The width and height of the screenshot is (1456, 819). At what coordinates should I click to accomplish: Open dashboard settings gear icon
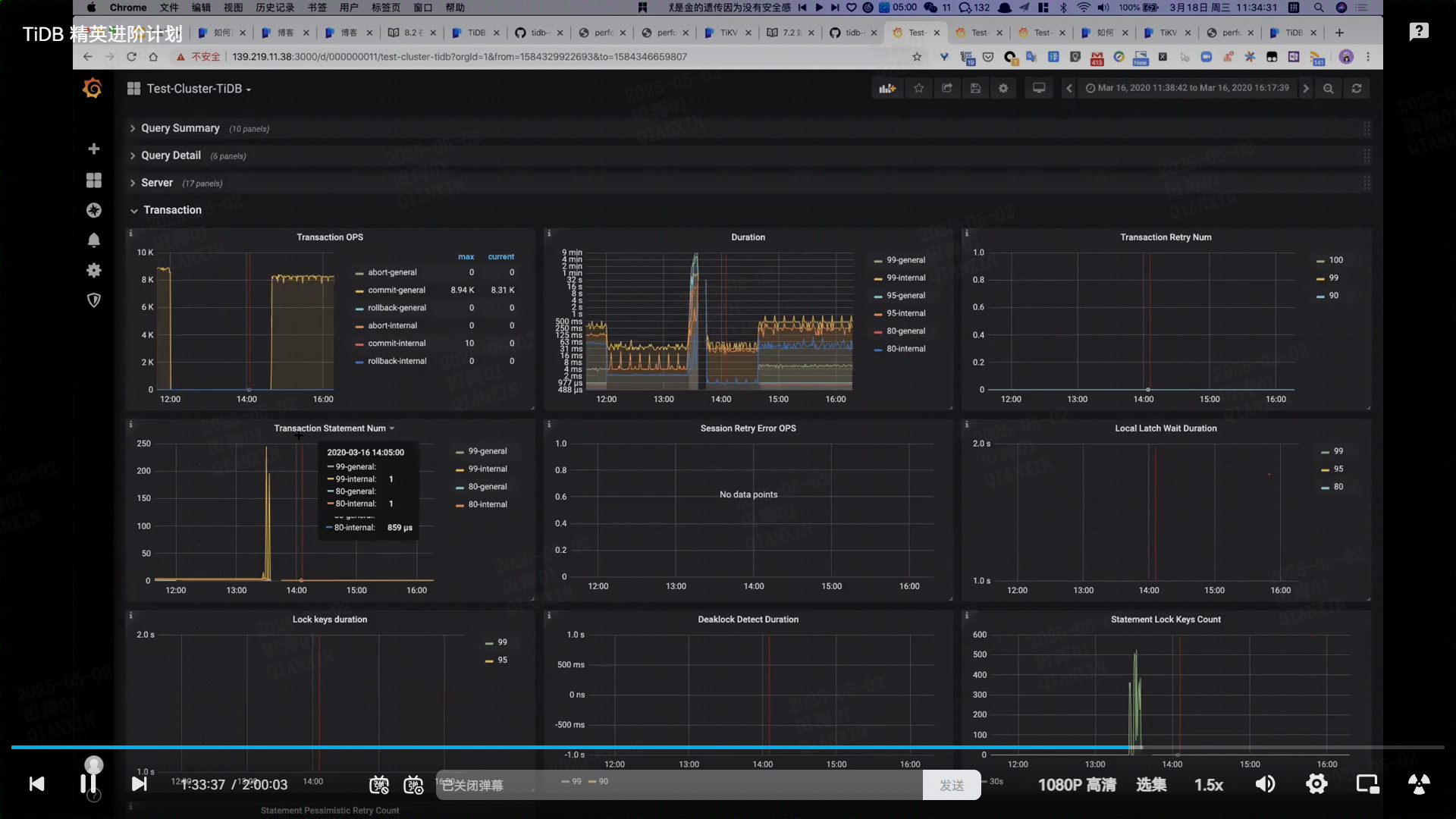pyautogui.click(x=1003, y=89)
